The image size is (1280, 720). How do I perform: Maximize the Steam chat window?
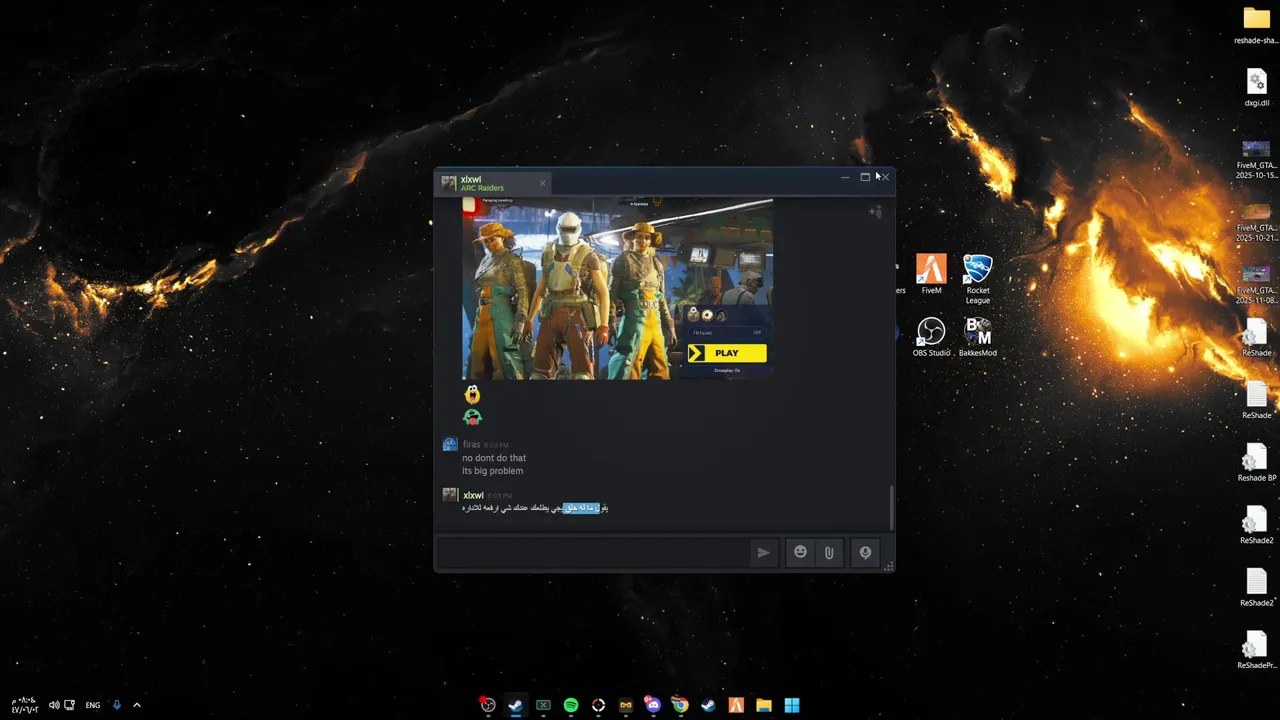865,177
